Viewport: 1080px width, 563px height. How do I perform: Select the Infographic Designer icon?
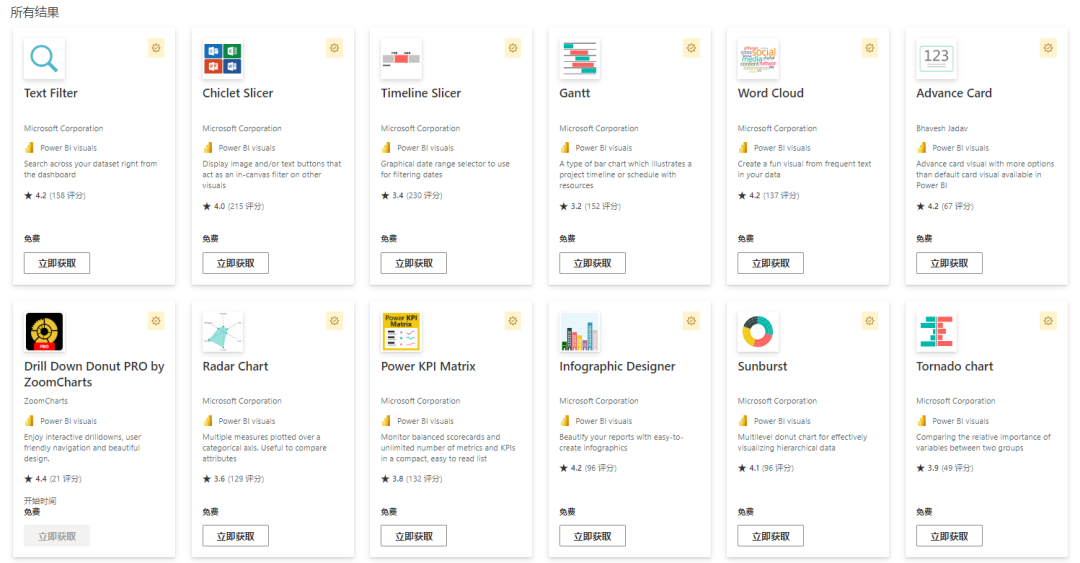[579, 331]
